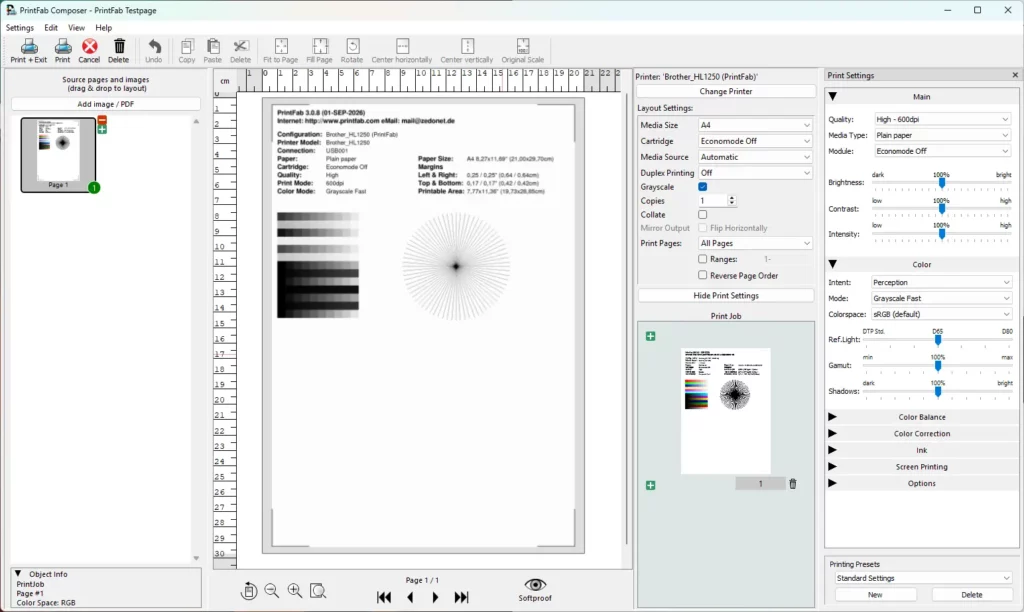Click the Contrast slider handle

(942, 209)
